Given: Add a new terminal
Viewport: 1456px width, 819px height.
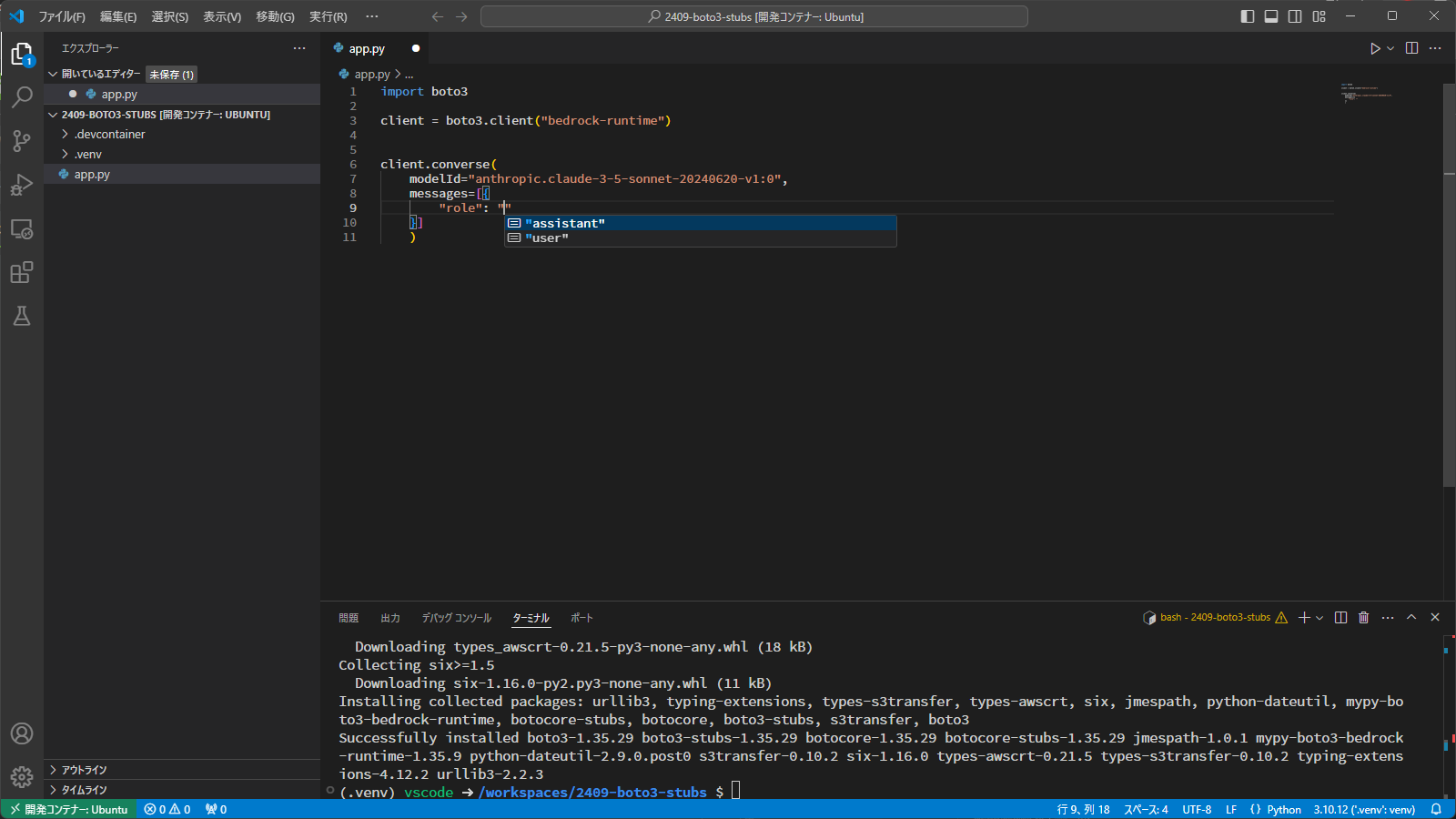Looking at the screenshot, I should (x=1304, y=618).
